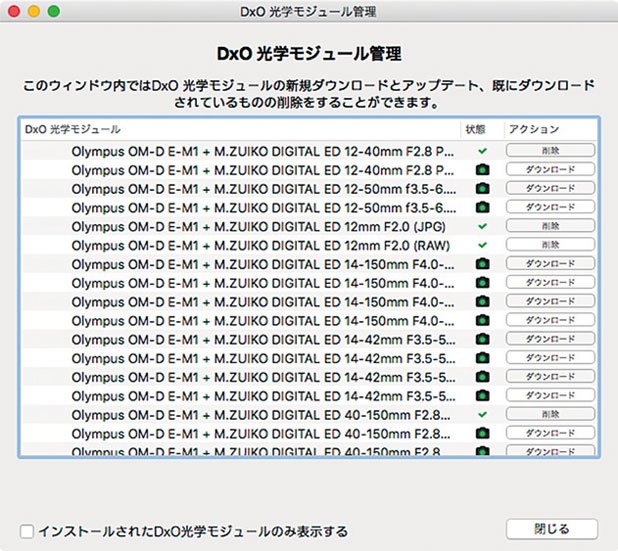The width and height of the screenshot is (618, 551).
Task: Select the installed 12-40mm F2.8 row with the checkmark
Action: pos(309,151)
